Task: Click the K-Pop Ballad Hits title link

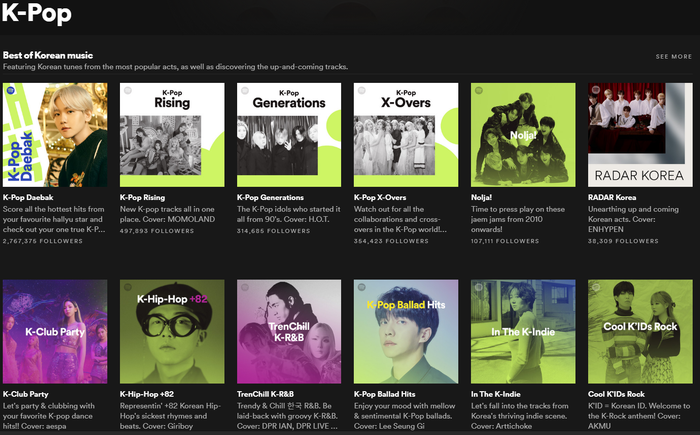Action: [x=384, y=394]
